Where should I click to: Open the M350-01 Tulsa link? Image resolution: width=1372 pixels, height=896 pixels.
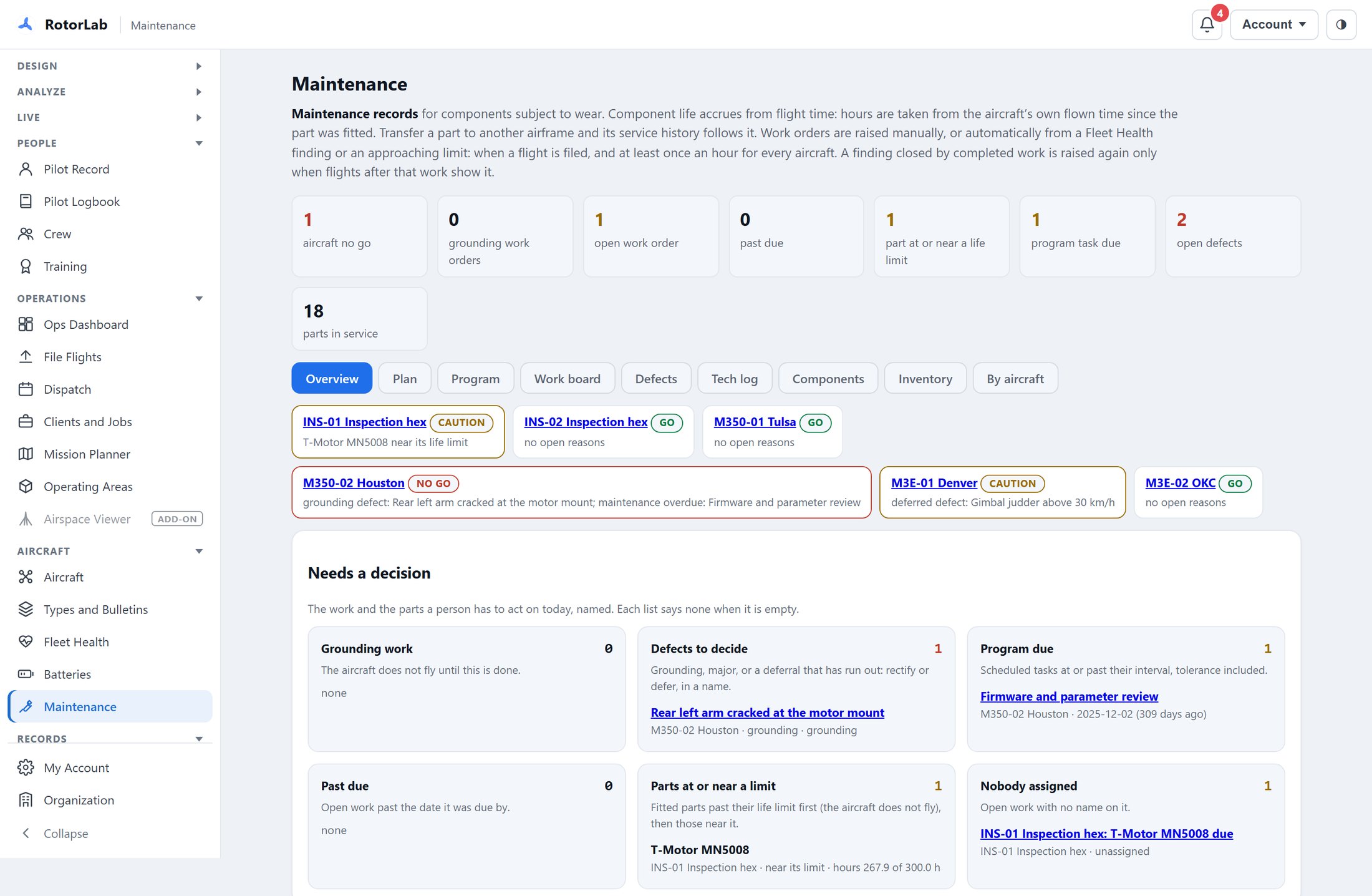755,422
